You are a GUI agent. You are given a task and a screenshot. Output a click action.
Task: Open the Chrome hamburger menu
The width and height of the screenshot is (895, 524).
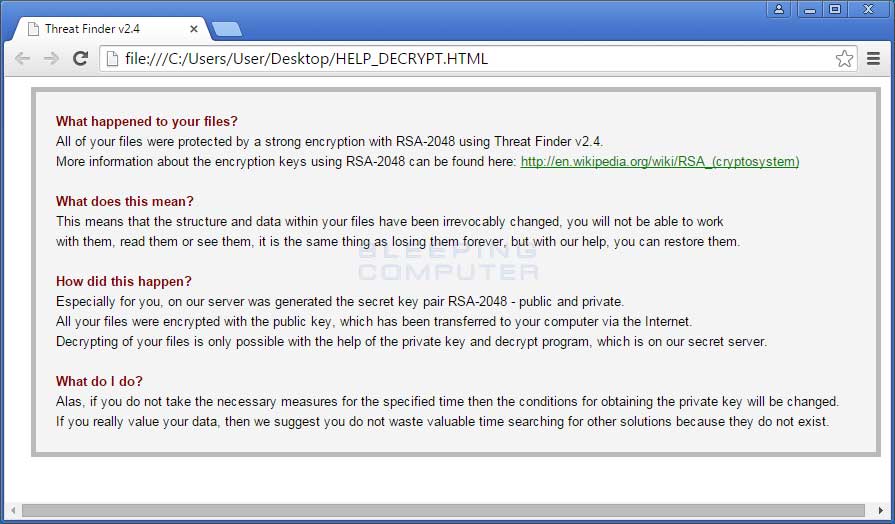(x=873, y=58)
